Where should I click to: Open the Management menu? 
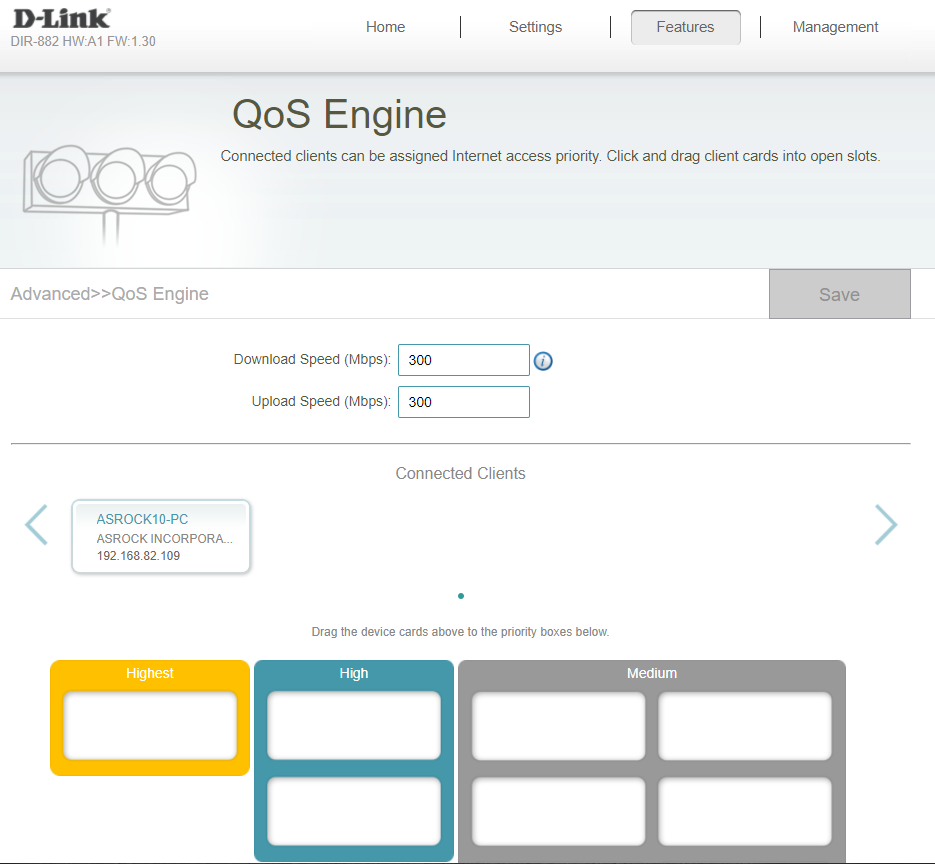835,27
